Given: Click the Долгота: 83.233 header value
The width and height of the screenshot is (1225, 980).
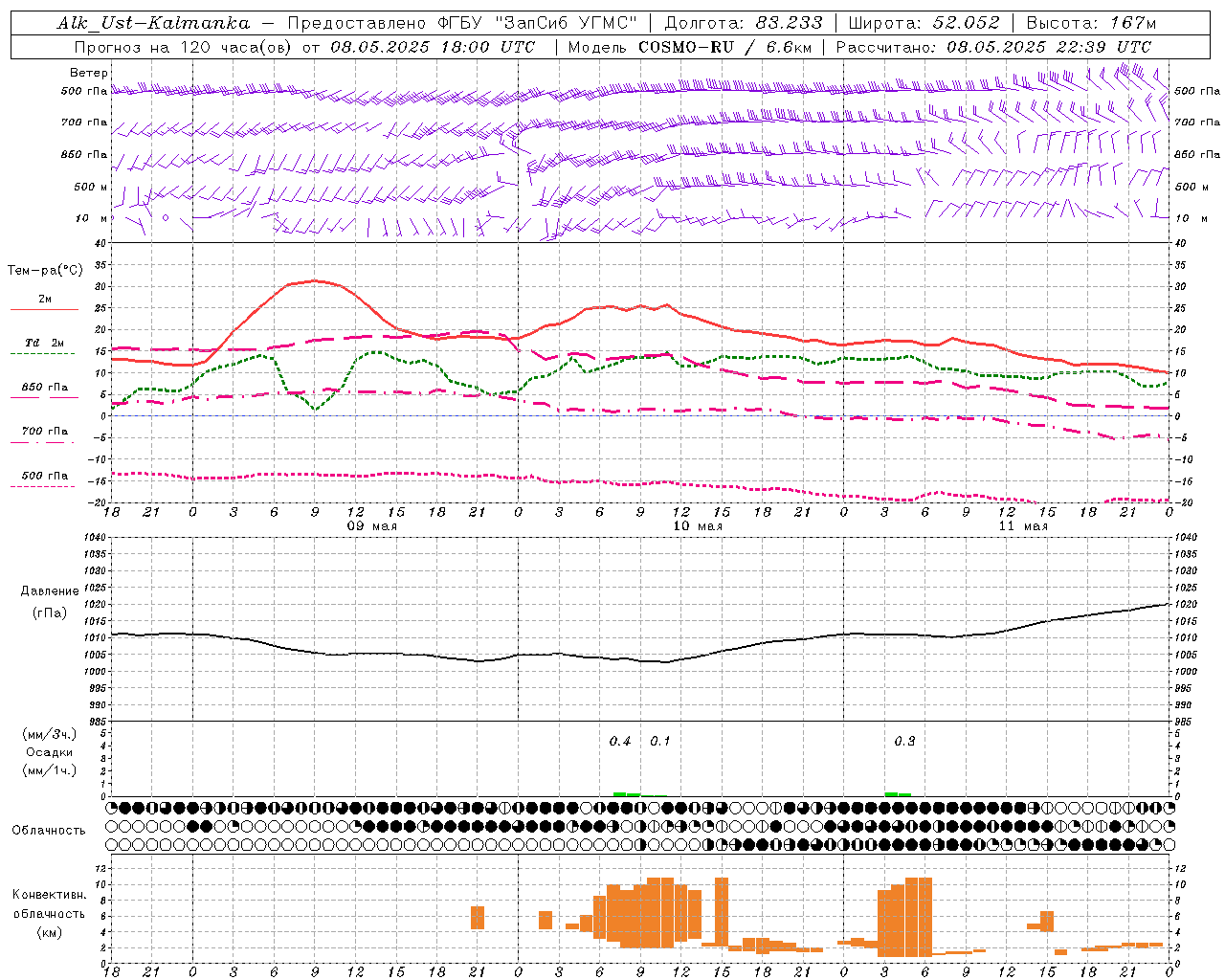Looking at the screenshot, I should pyautogui.click(x=744, y=23).
